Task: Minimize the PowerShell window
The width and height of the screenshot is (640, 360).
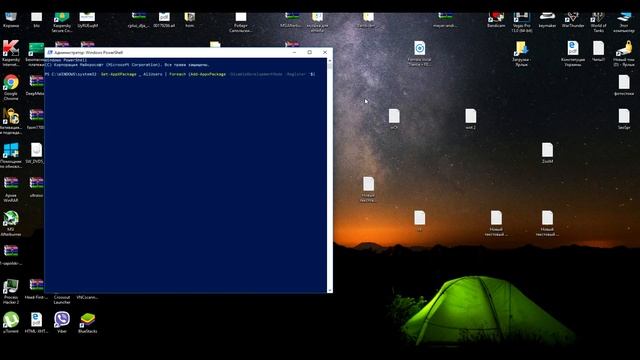Action: [x=294, y=52]
